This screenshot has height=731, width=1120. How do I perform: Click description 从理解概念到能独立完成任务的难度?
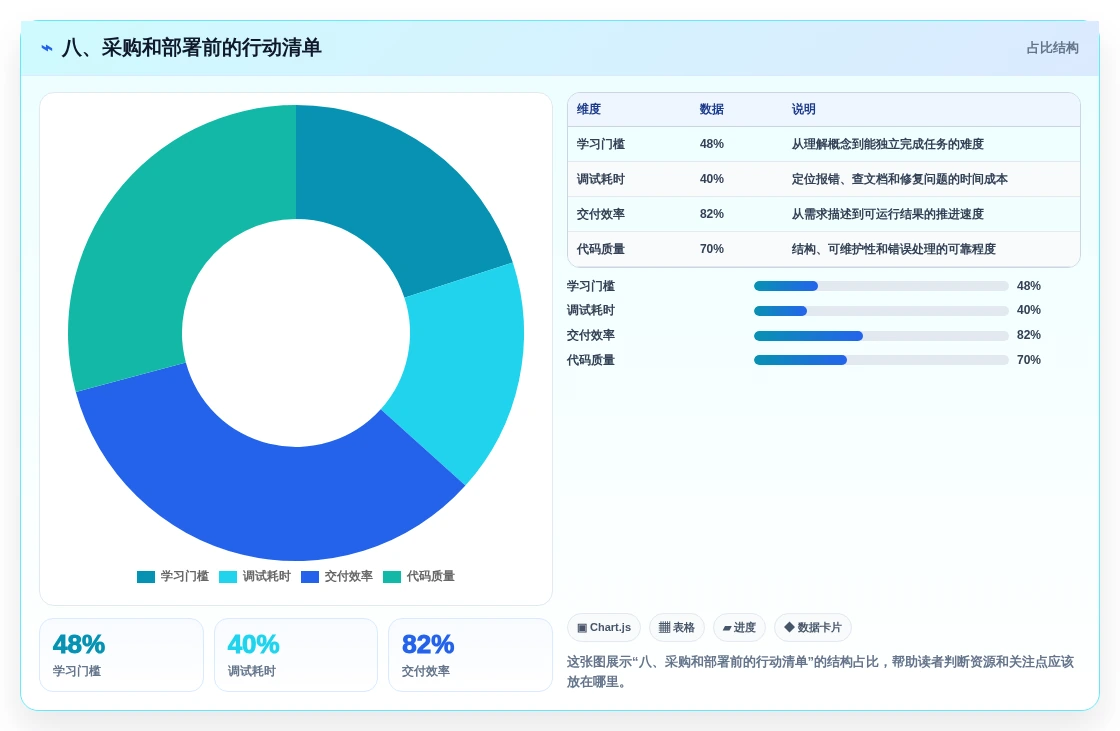tap(887, 144)
